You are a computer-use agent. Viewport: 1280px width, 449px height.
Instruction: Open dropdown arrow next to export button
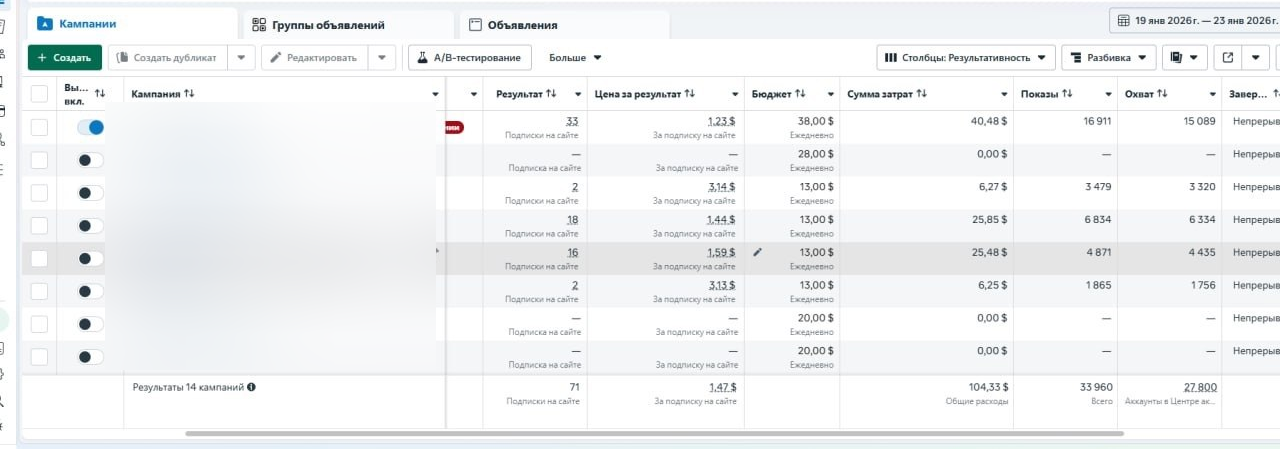(x=1256, y=58)
